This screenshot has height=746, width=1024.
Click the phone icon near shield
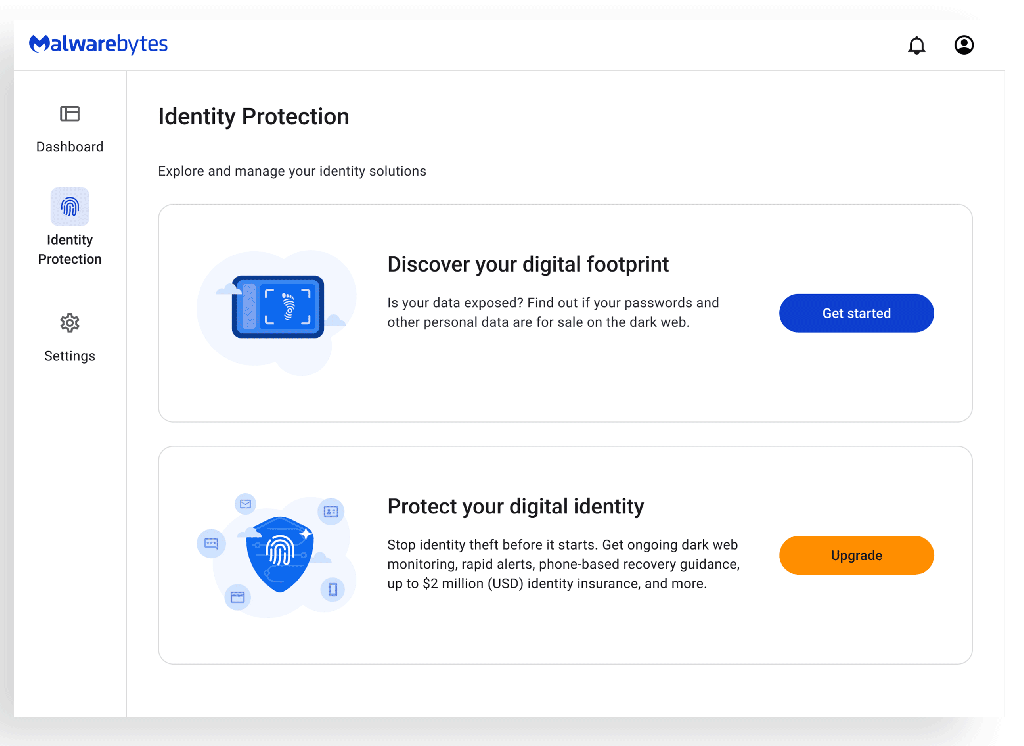point(332,590)
